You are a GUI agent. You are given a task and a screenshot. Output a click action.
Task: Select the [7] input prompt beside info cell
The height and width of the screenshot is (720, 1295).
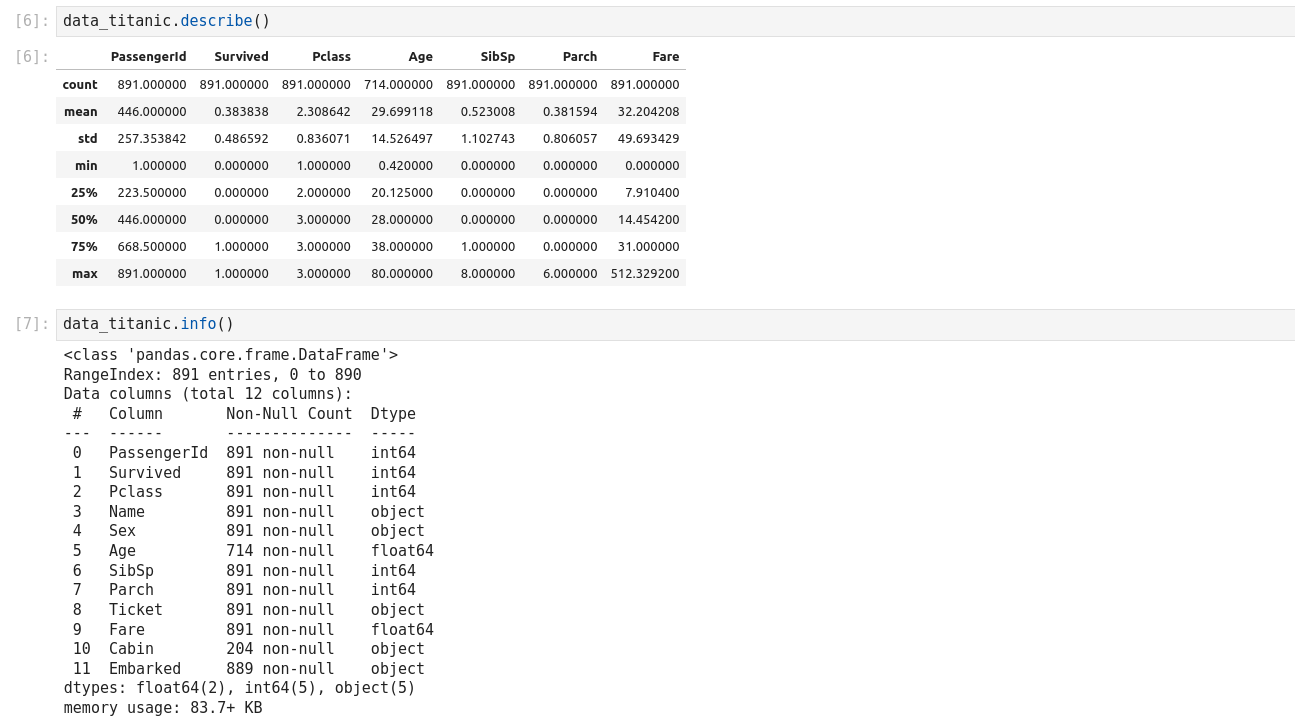click(x=31, y=324)
